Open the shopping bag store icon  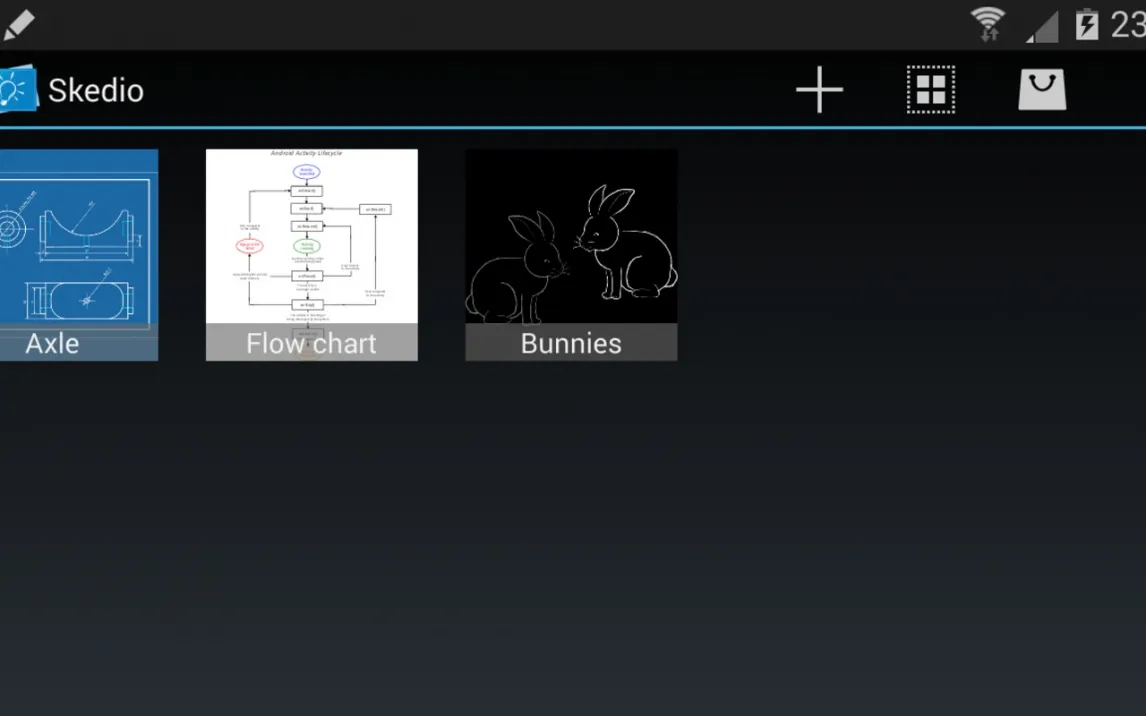coord(1042,90)
